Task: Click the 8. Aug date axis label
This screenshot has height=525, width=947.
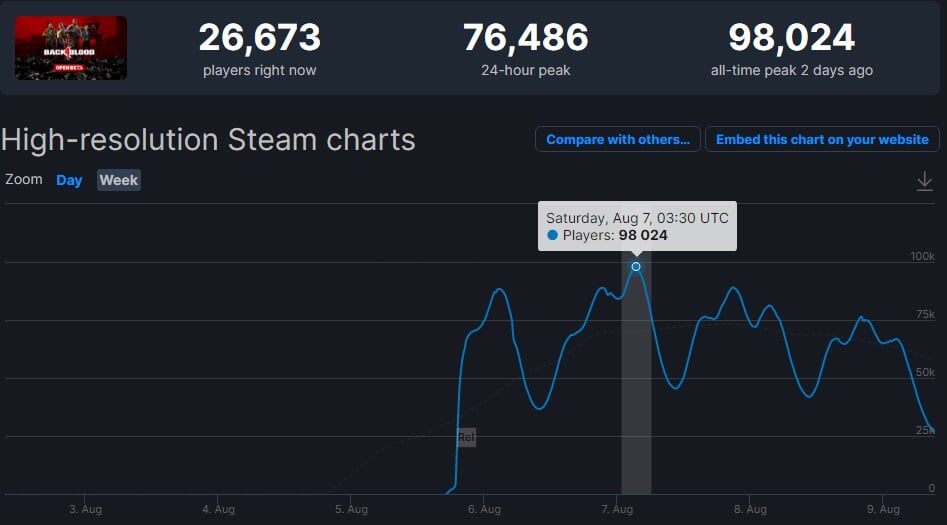Action: tap(750, 509)
